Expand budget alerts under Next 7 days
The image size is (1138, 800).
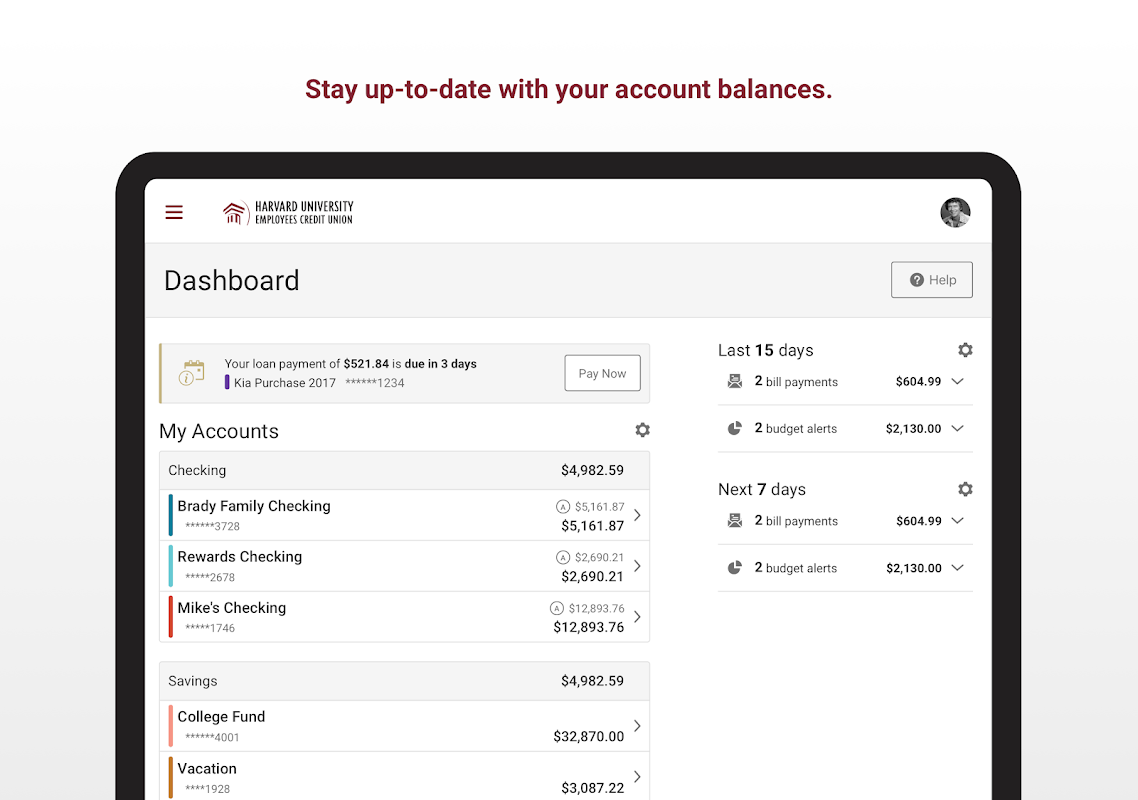click(957, 568)
